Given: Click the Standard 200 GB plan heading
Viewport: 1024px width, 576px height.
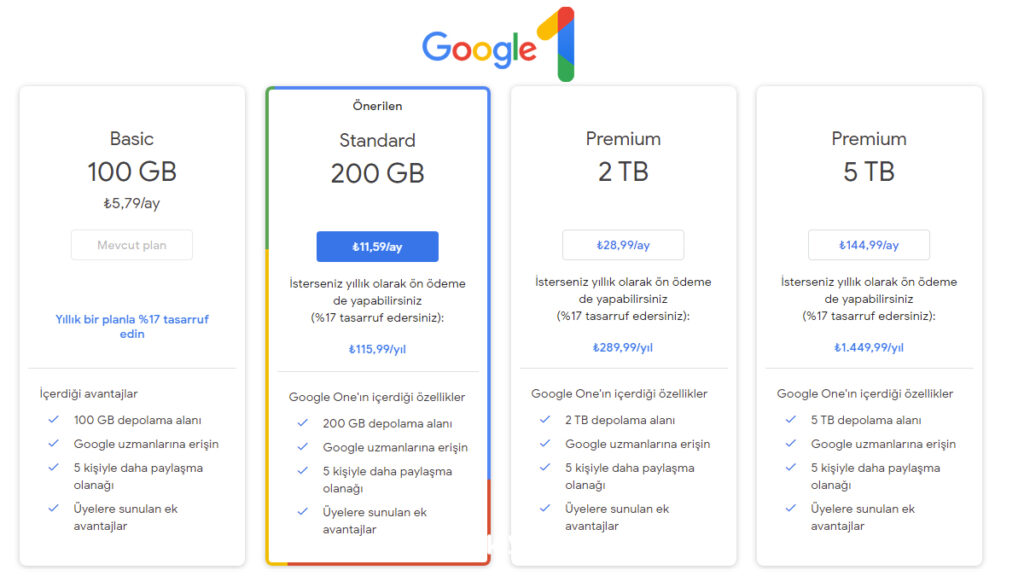Looking at the screenshot, I should click(x=377, y=159).
